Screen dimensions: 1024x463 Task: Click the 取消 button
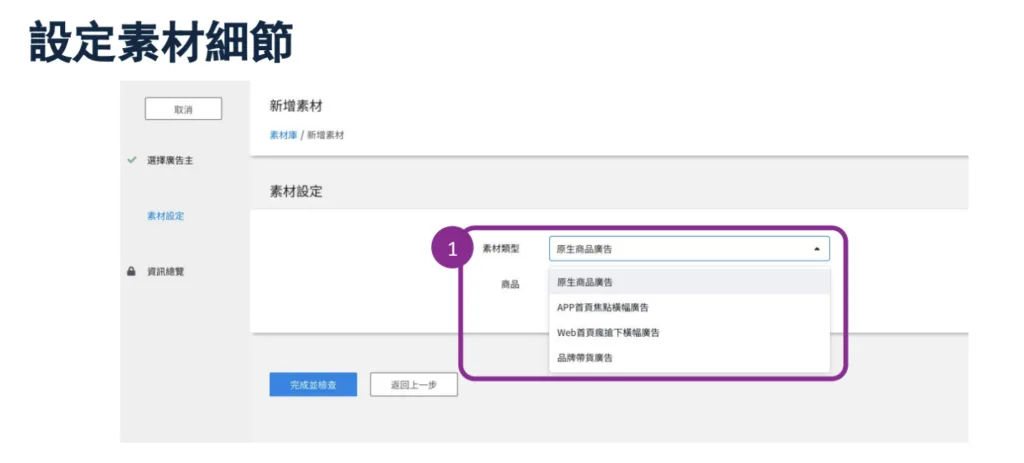pyautogui.click(x=183, y=109)
